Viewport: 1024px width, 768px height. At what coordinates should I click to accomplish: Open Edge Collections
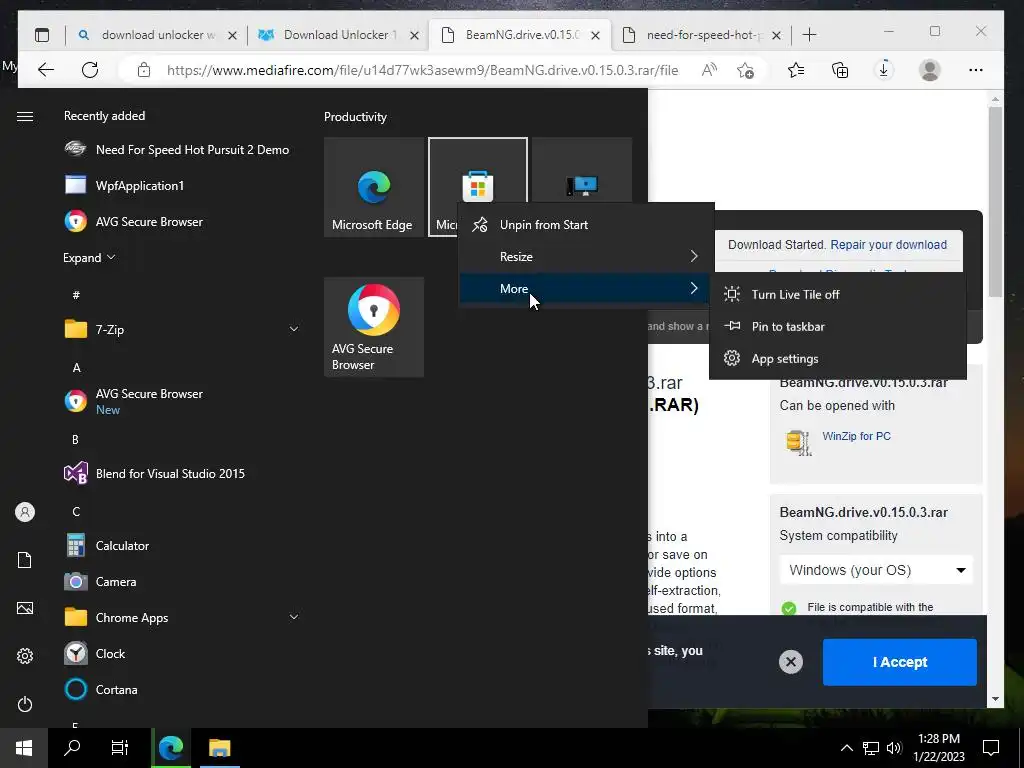tap(840, 70)
